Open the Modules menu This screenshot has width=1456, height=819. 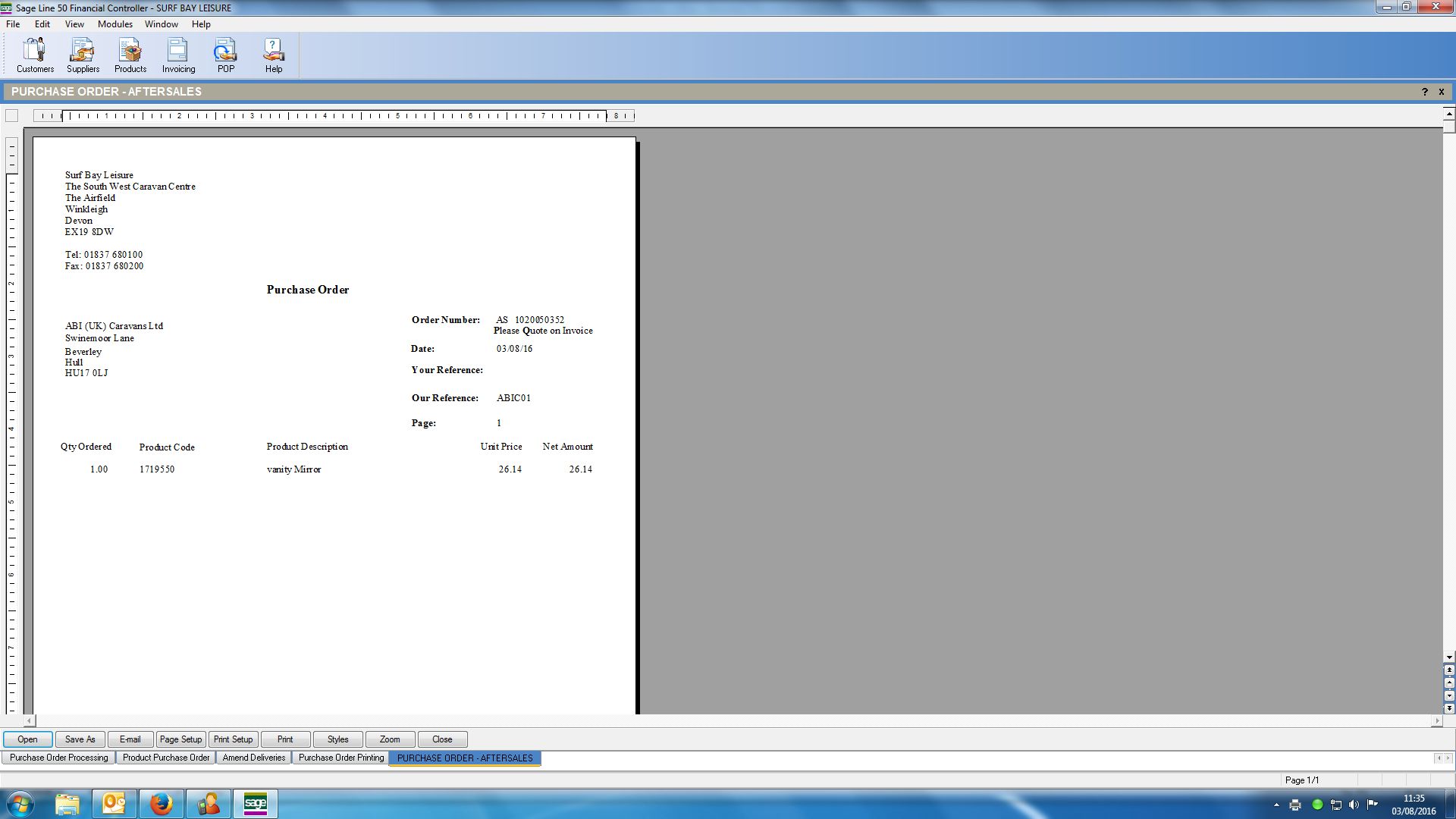[115, 24]
